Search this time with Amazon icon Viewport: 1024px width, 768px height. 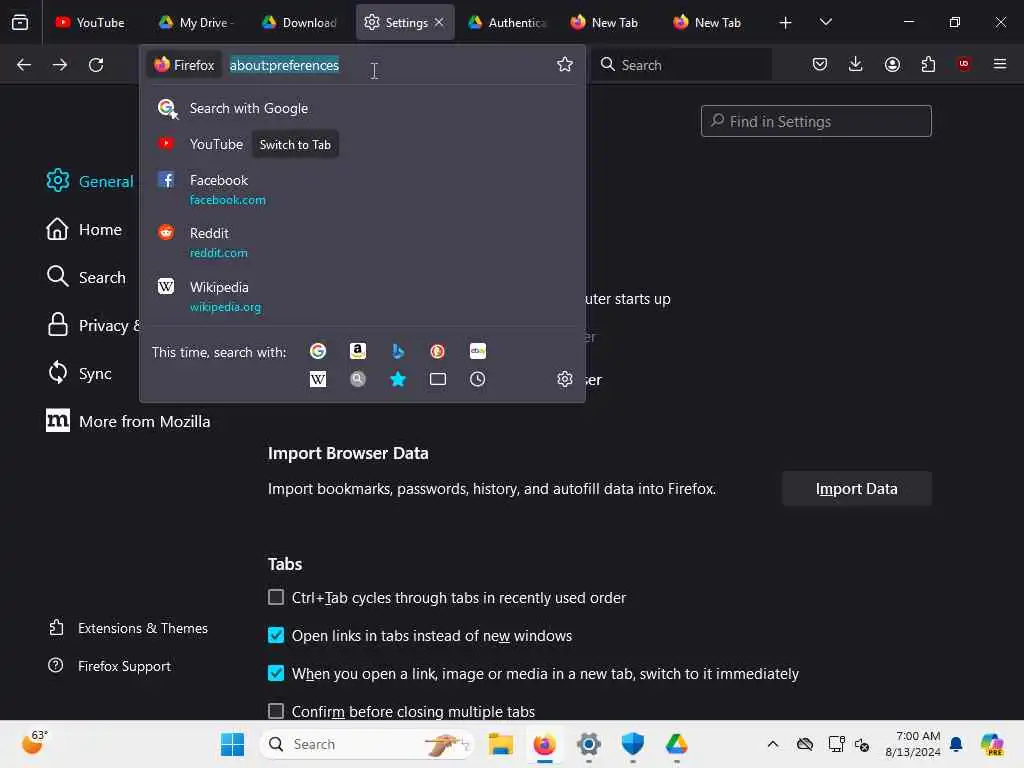[358, 351]
